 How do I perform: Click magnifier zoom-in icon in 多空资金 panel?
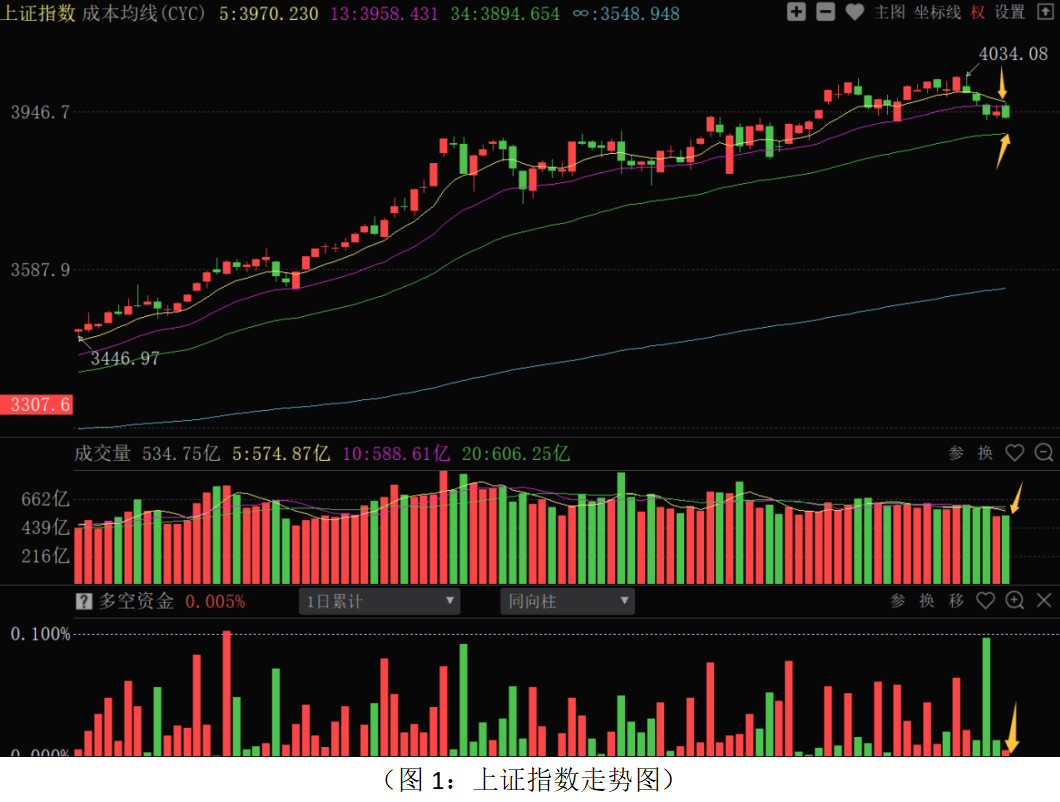pos(1015,600)
